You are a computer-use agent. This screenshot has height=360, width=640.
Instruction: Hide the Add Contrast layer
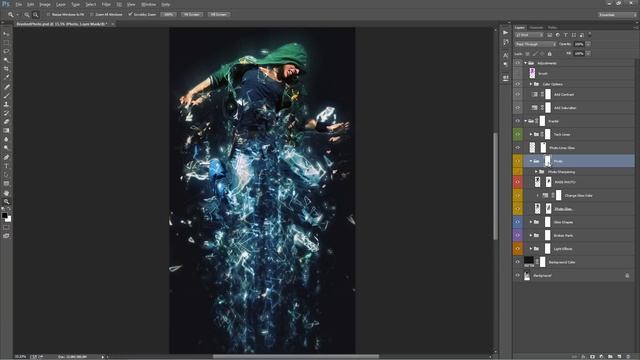(518, 94)
